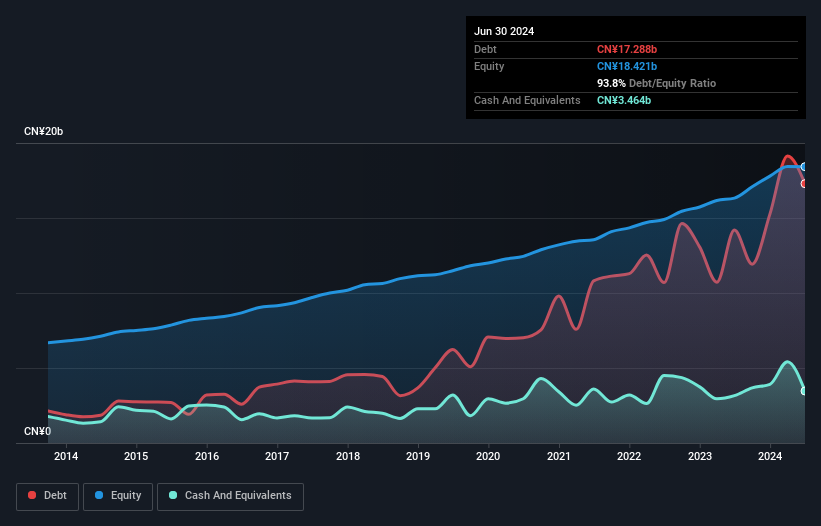
Task: Click the CN¥3.464b cash value
Action: 624,100
